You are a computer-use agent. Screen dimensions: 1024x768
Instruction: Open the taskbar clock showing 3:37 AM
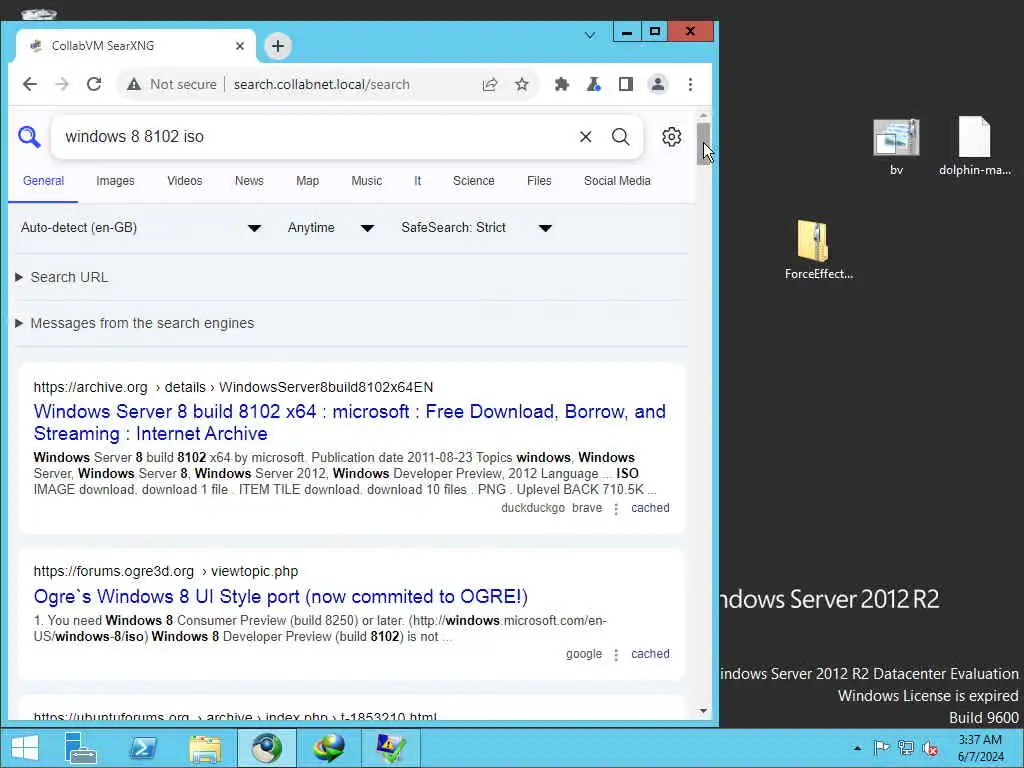point(980,748)
